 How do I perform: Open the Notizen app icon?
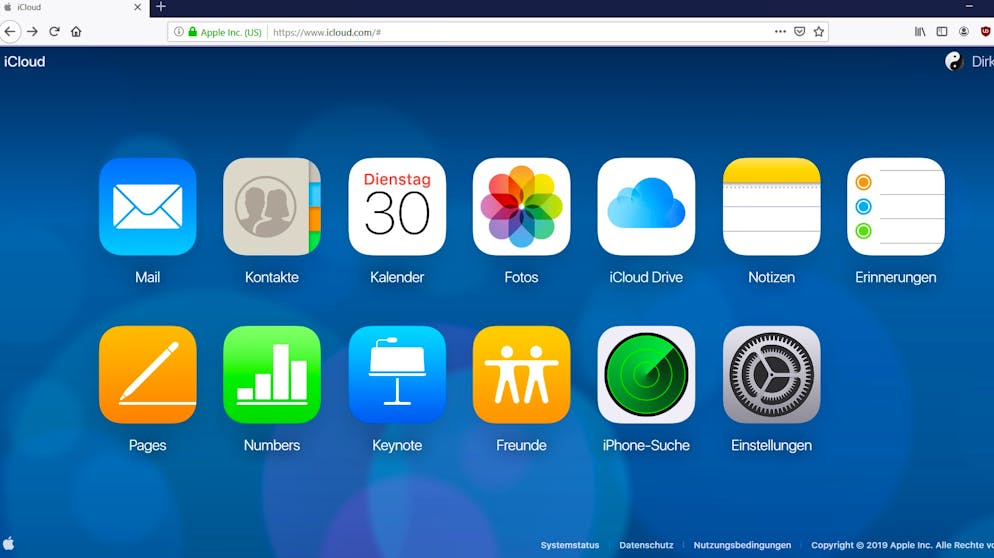[x=771, y=207]
